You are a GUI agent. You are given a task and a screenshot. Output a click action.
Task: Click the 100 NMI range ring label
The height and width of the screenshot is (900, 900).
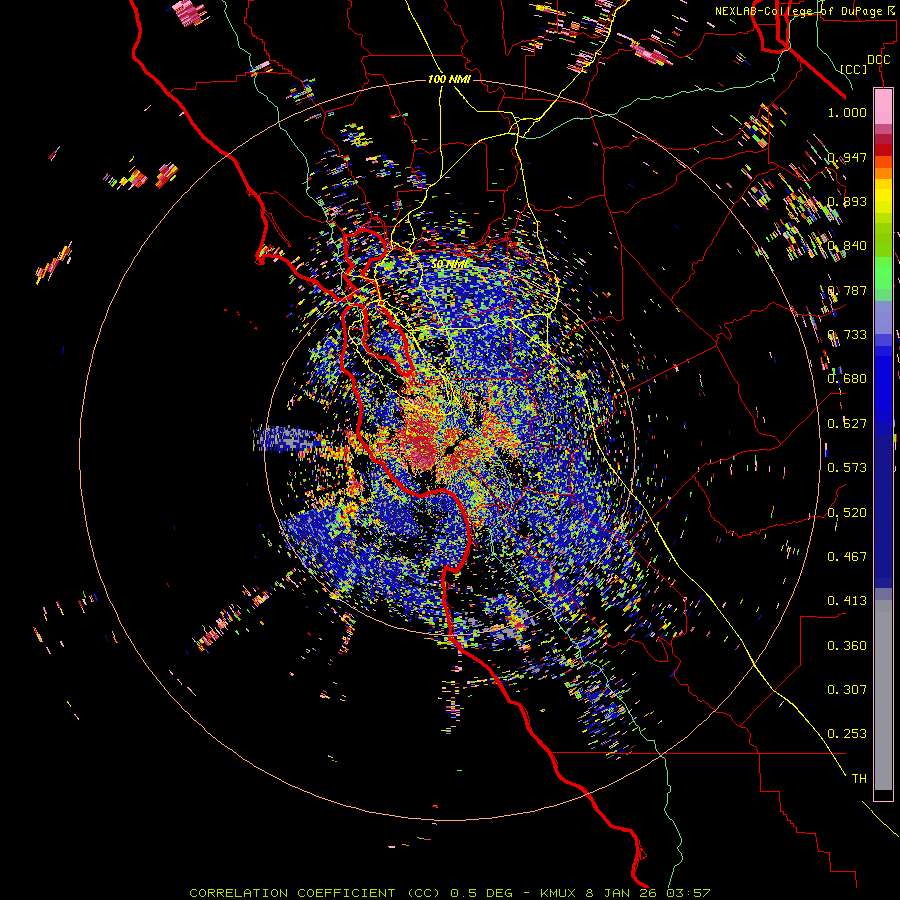[x=449, y=79]
